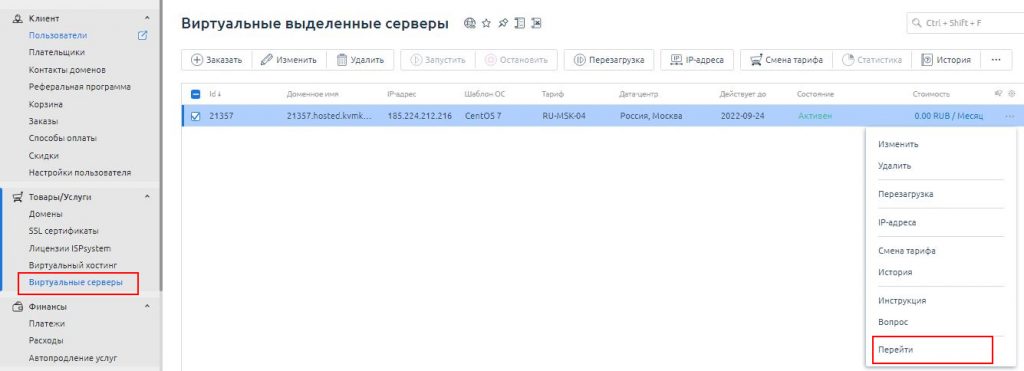Open Скидки in the sidebar
The height and width of the screenshot is (371, 1024).
click(43, 155)
